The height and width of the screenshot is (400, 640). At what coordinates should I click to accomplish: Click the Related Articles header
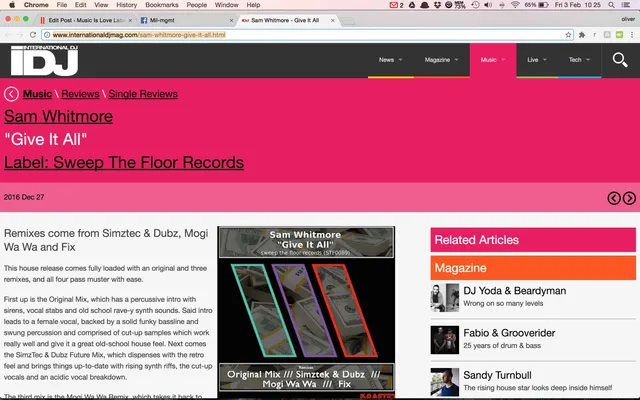533,240
